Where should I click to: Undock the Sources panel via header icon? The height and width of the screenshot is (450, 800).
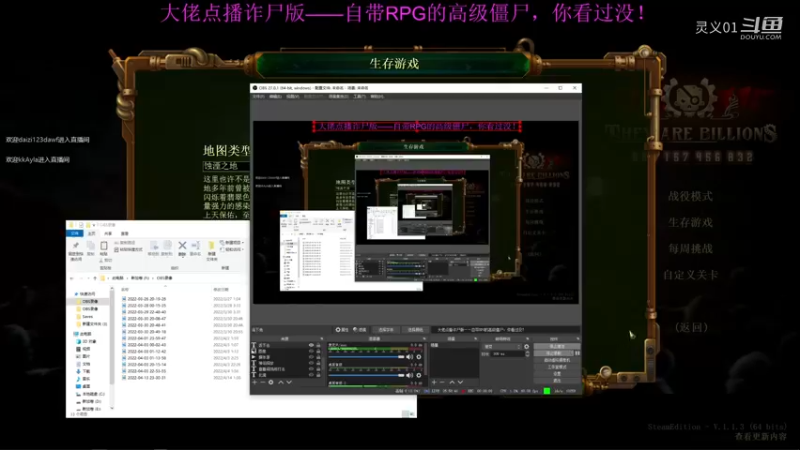322,338
